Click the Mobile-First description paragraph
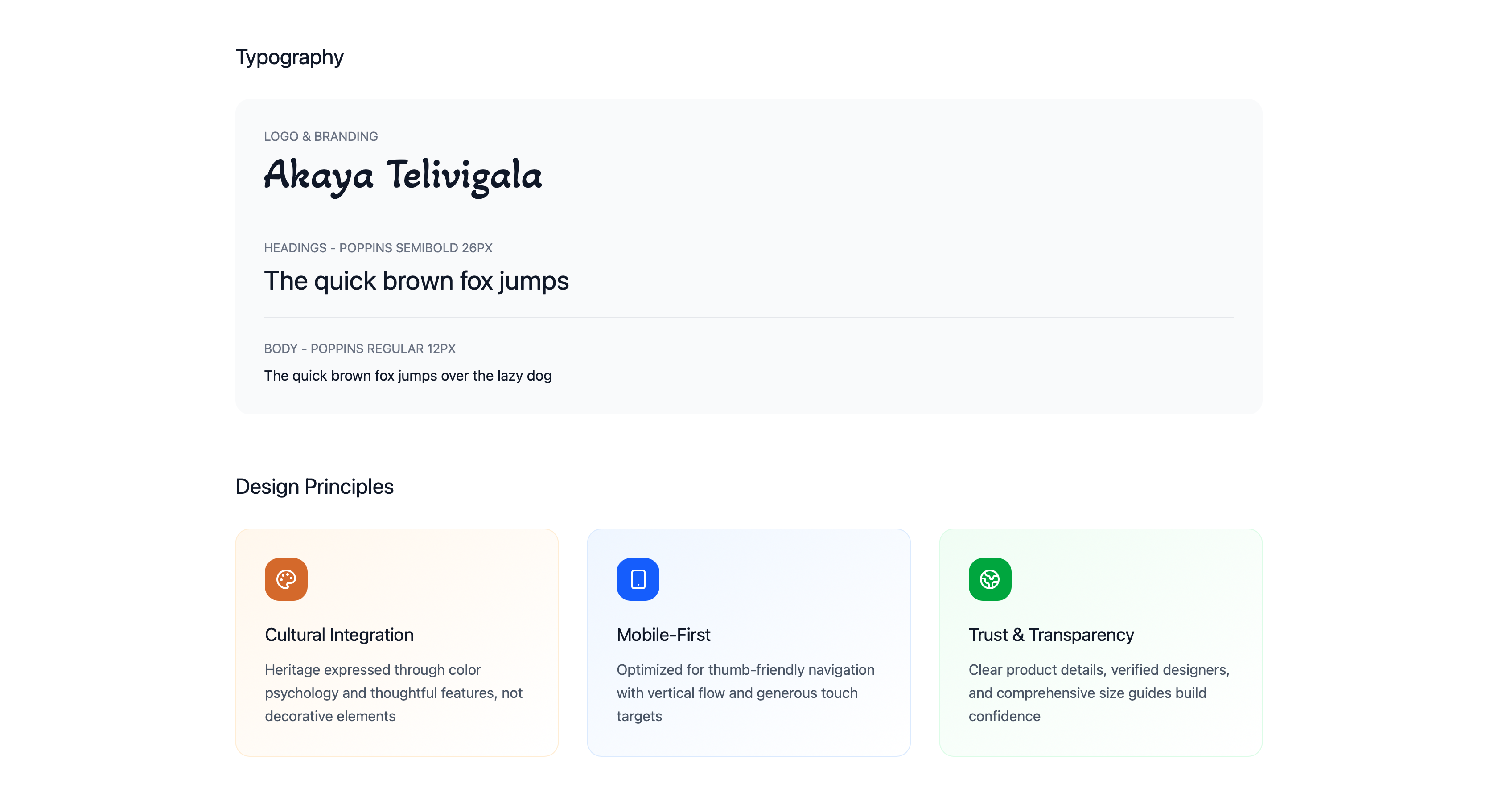 point(745,693)
